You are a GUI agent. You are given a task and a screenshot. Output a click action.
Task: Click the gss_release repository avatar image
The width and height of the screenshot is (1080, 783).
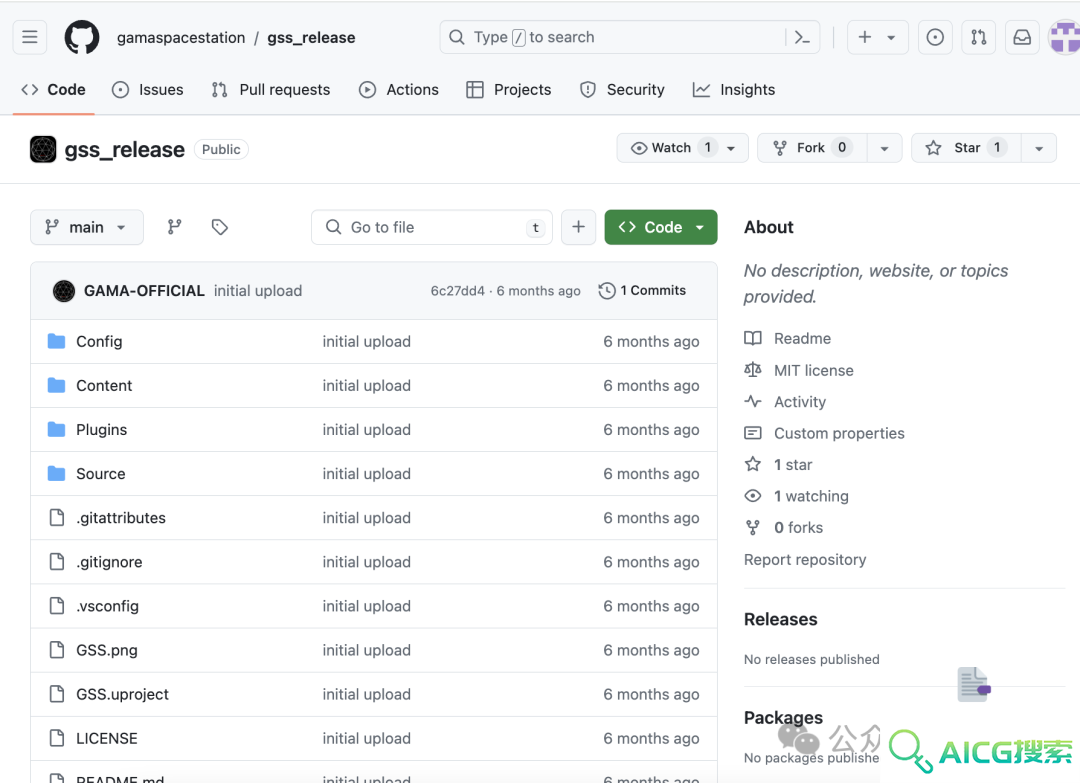43,149
